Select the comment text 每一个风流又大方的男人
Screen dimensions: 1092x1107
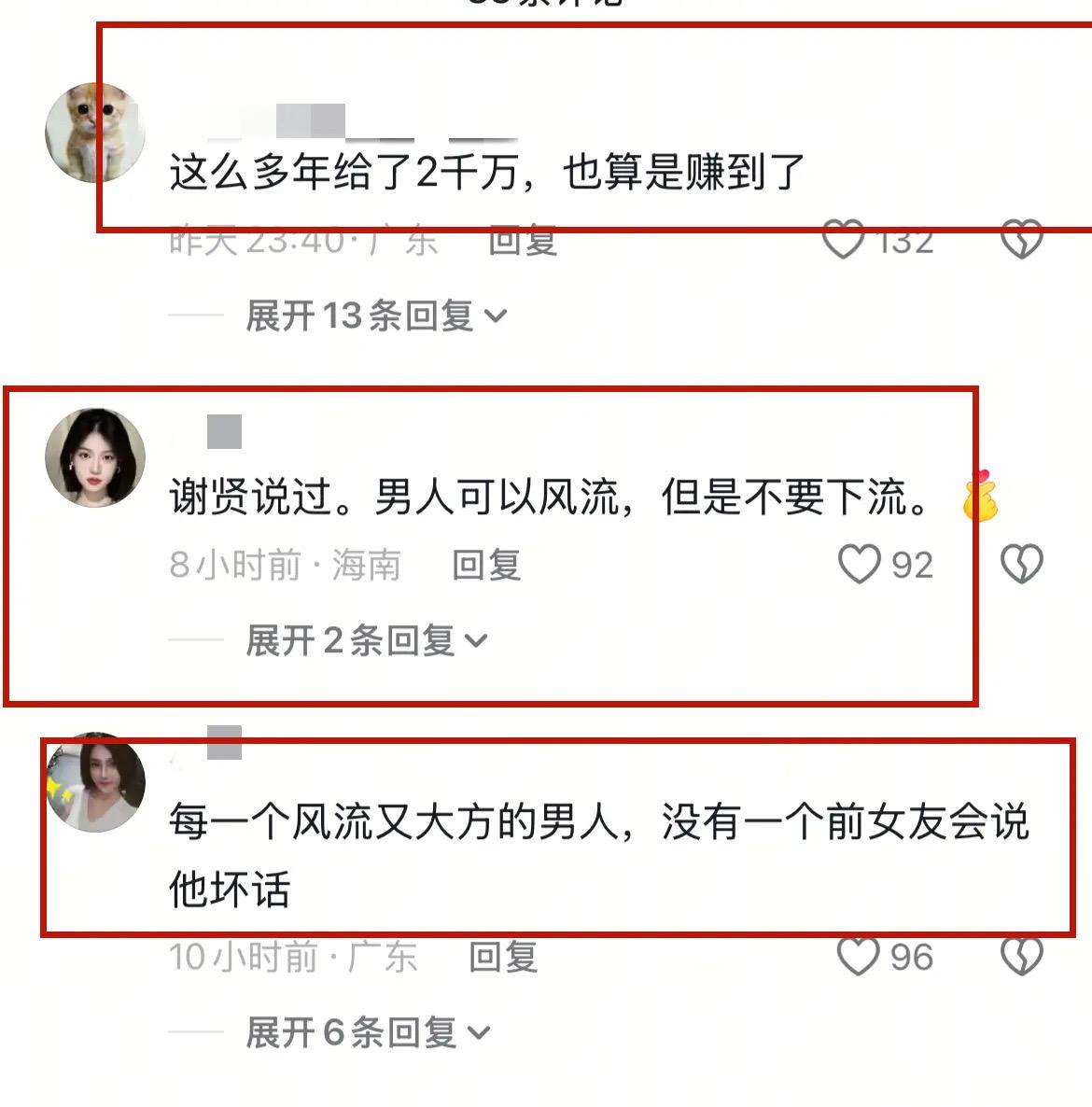coord(395,821)
